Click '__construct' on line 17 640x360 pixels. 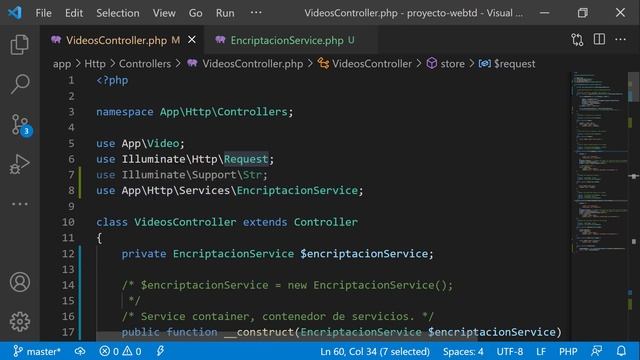point(259,332)
